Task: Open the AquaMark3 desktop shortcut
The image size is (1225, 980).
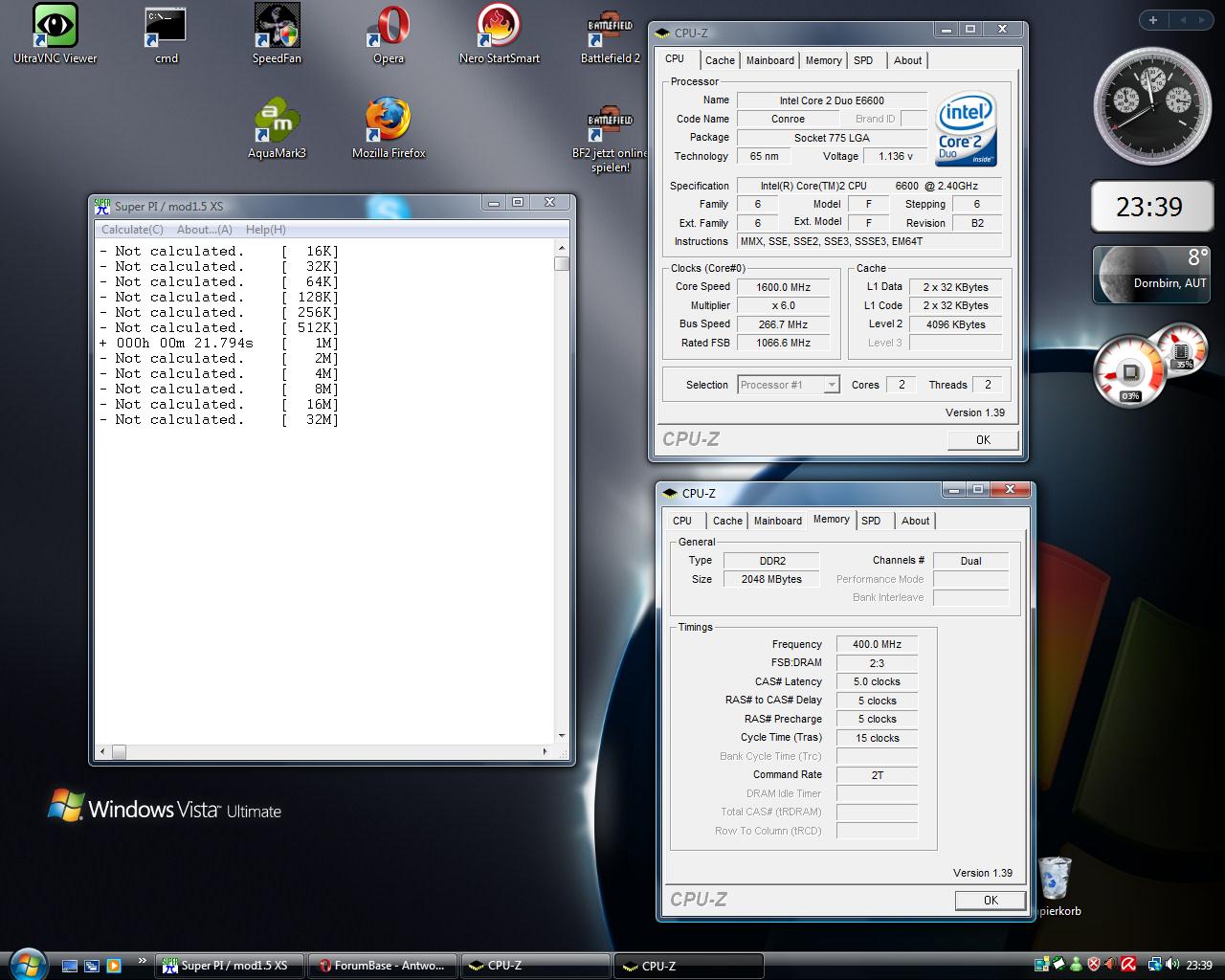Action: 277,127
